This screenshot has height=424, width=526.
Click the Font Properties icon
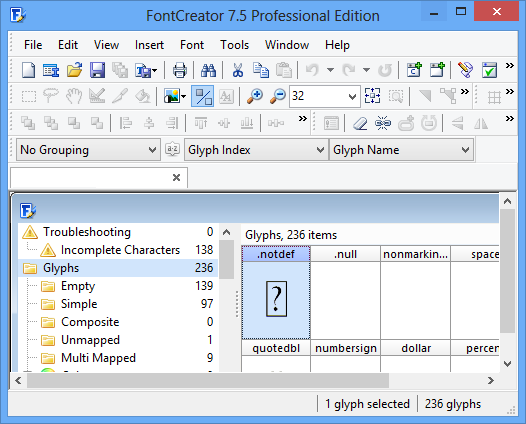(51, 70)
